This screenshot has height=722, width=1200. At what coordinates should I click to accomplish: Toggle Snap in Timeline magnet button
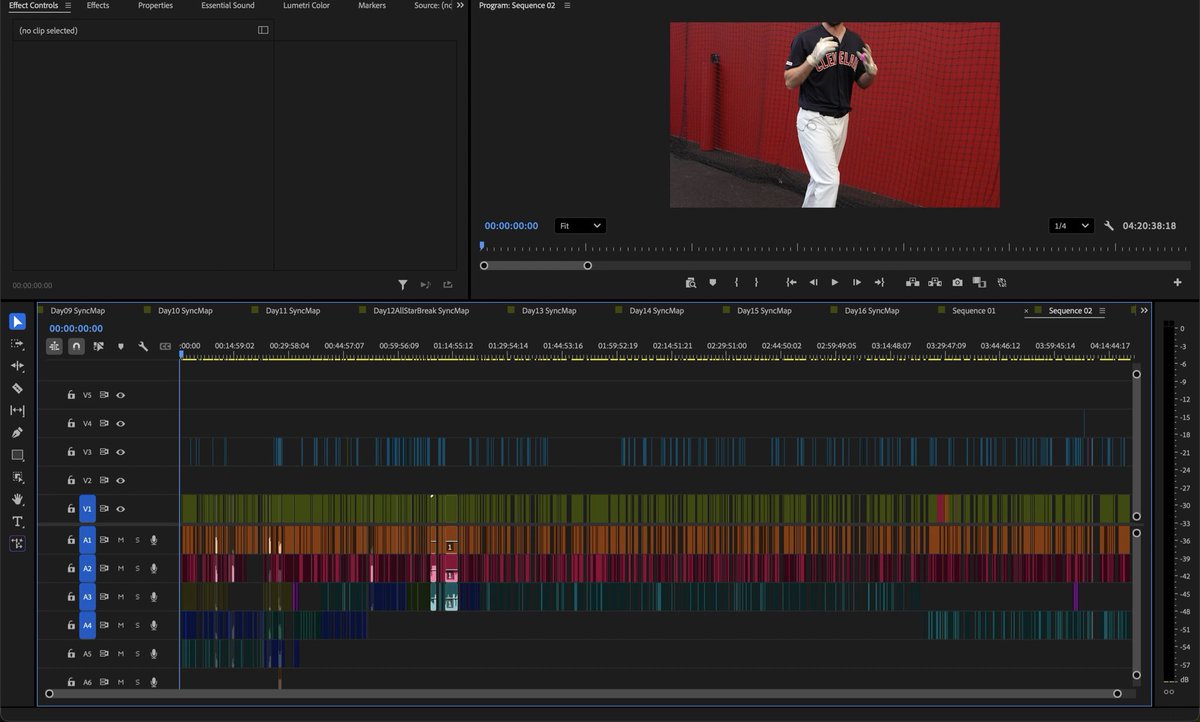click(x=76, y=346)
